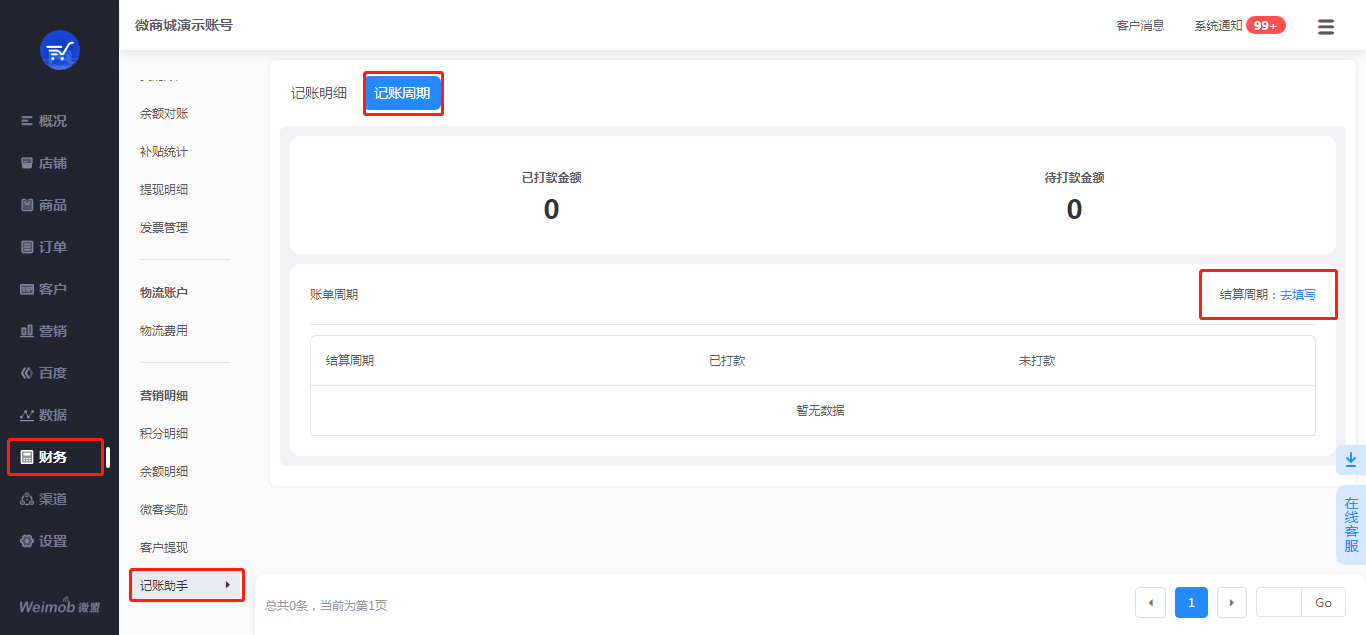Select the 记账周期 tab
The height and width of the screenshot is (635, 1366).
402,93
